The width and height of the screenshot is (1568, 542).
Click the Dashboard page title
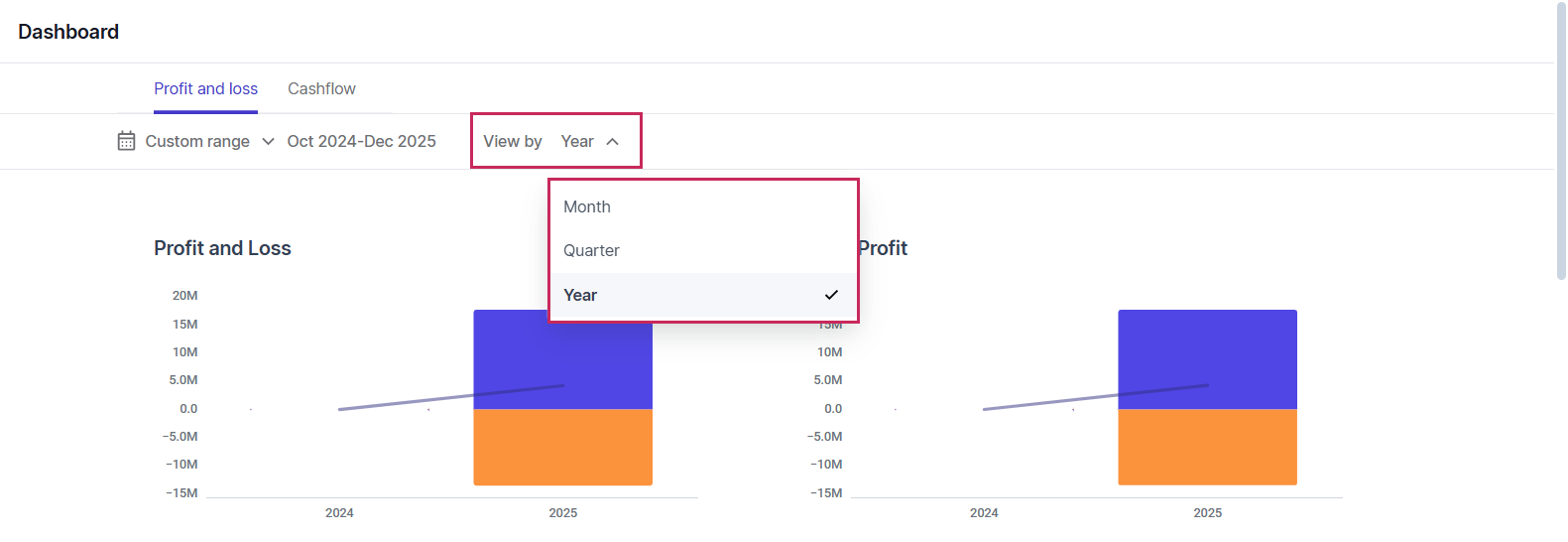coord(68,32)
